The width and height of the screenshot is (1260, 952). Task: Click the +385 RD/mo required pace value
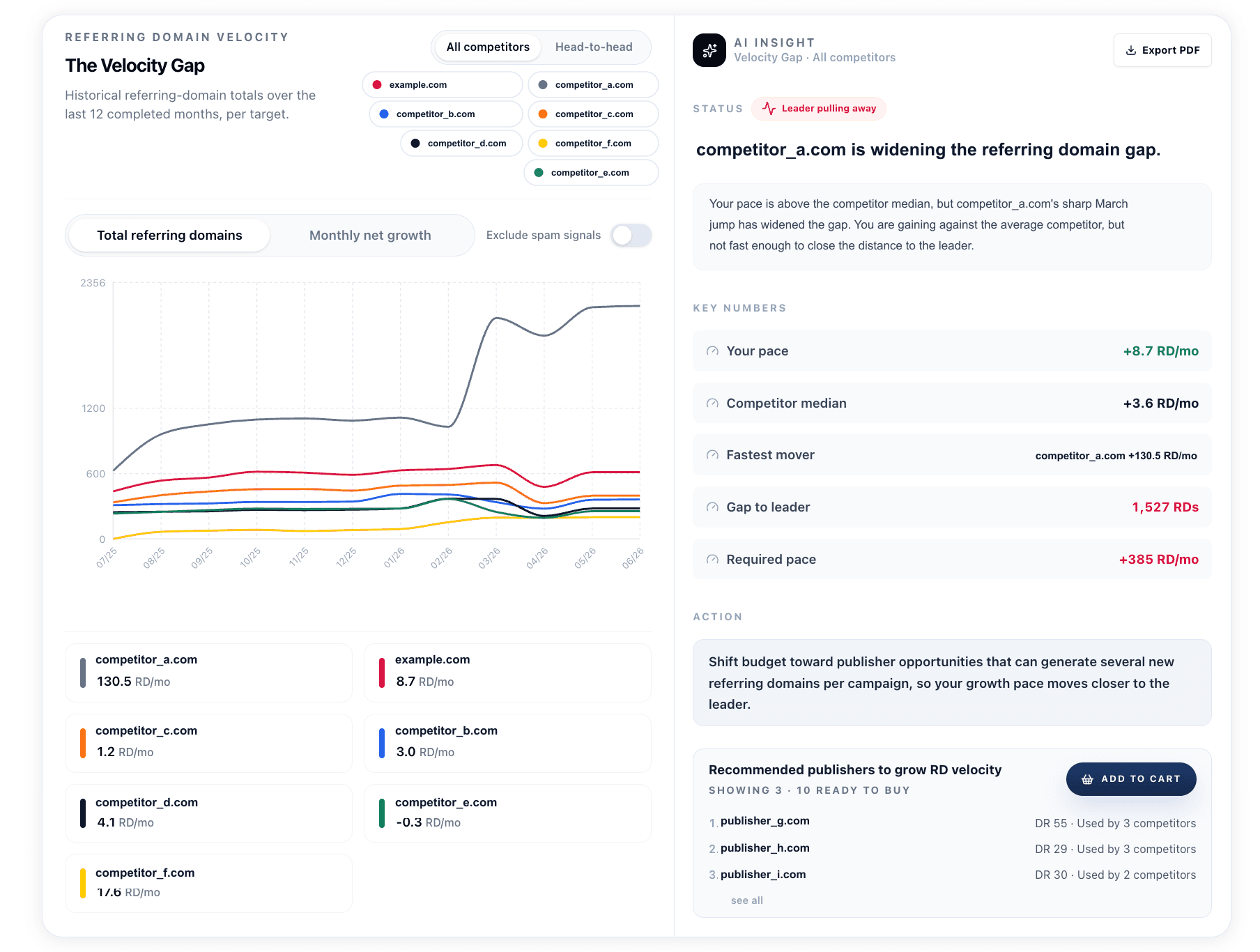(1158, 560)
